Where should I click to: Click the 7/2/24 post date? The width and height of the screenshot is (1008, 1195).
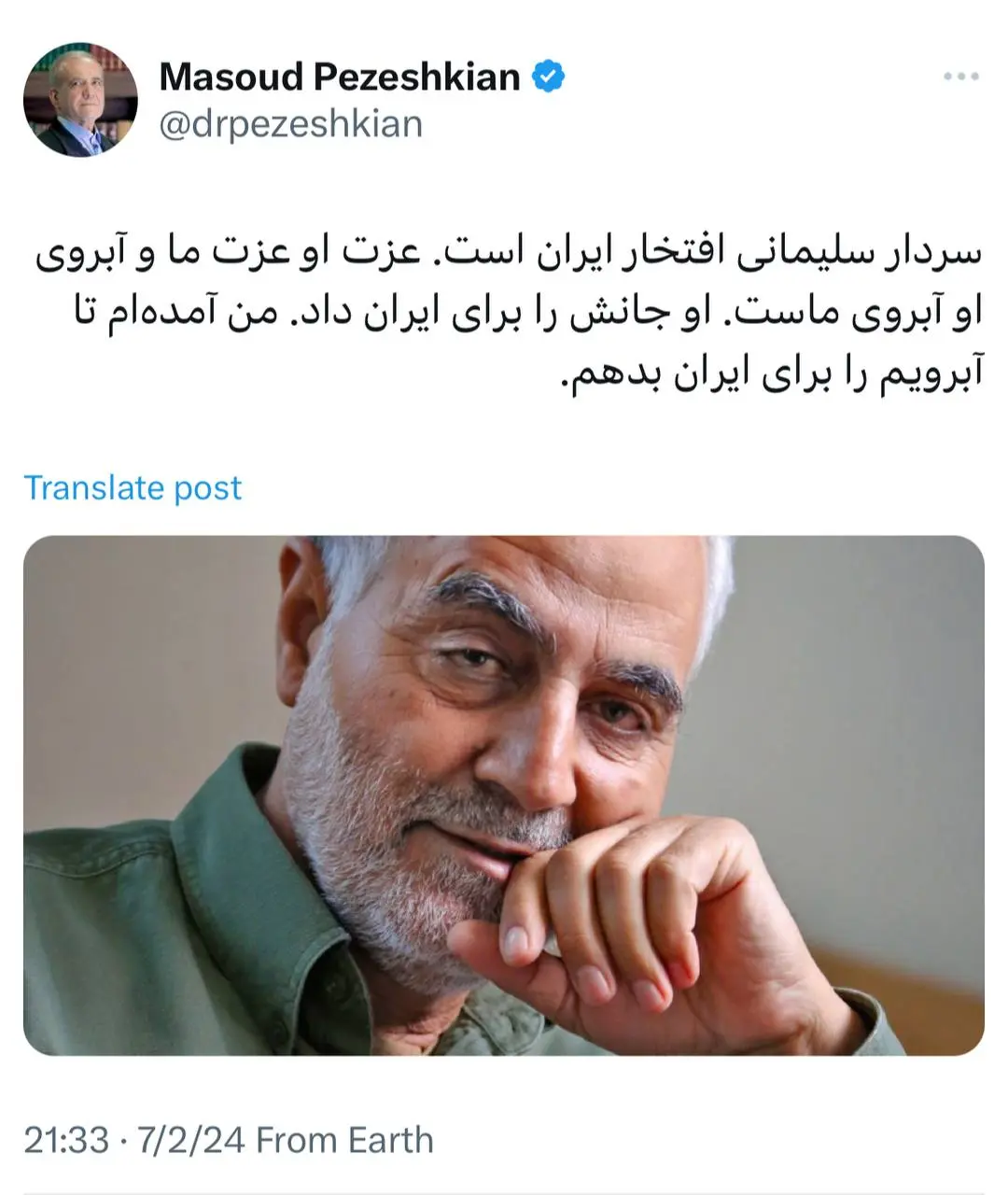tap(191, 1140)
